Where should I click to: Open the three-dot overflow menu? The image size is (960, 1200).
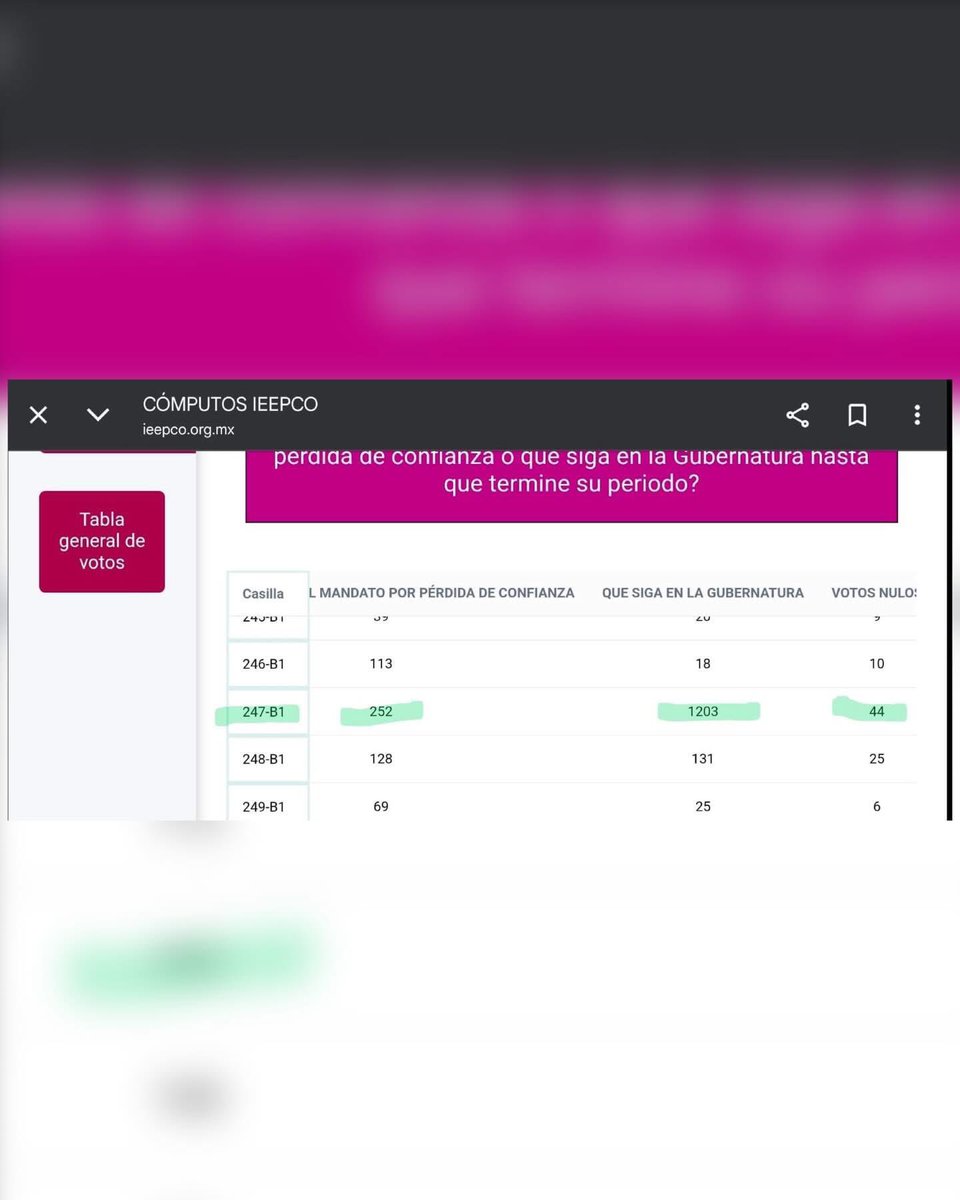click(x=917, y=415)
